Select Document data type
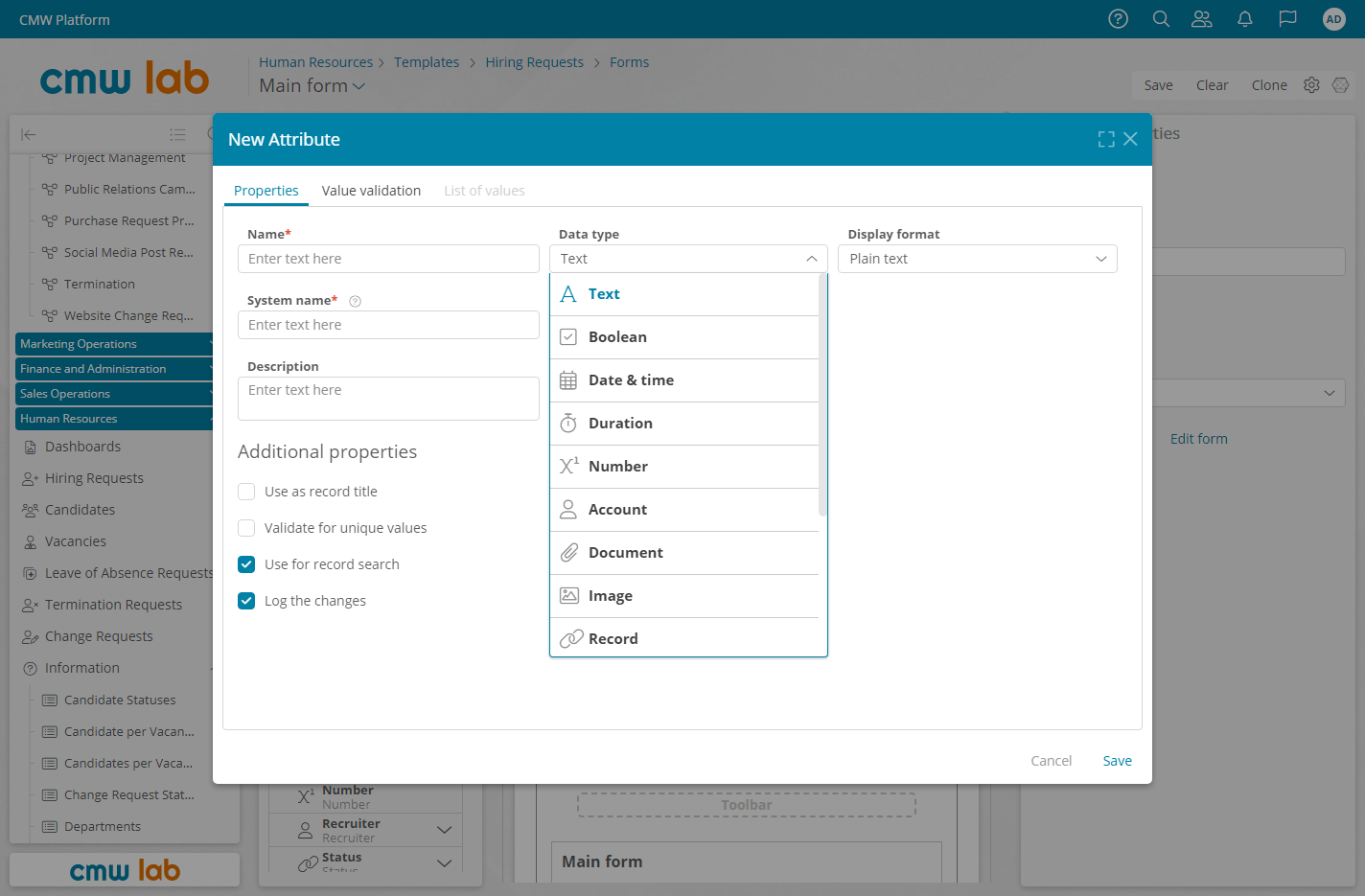This screenshot has height=896, width=1365. (x=684, y=553)
